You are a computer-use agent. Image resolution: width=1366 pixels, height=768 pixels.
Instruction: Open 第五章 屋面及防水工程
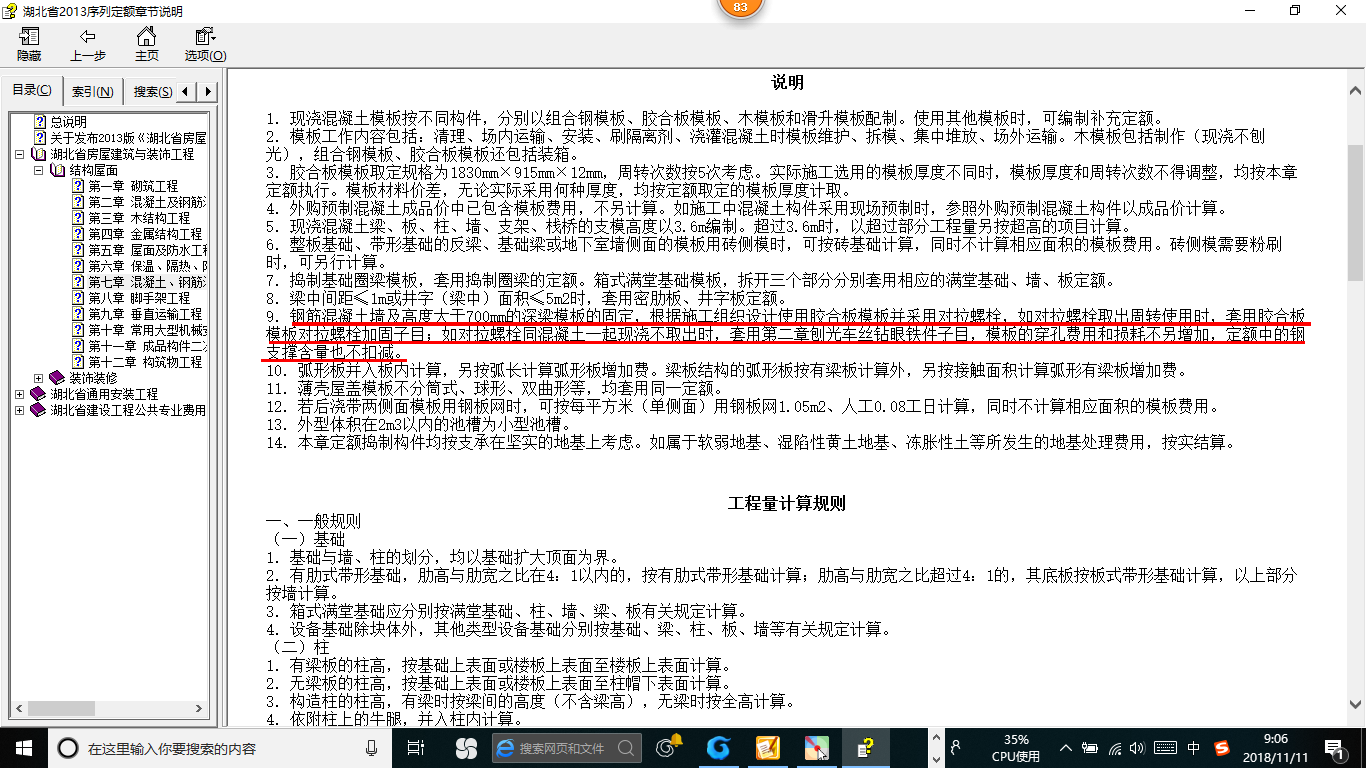click(139, 250)
